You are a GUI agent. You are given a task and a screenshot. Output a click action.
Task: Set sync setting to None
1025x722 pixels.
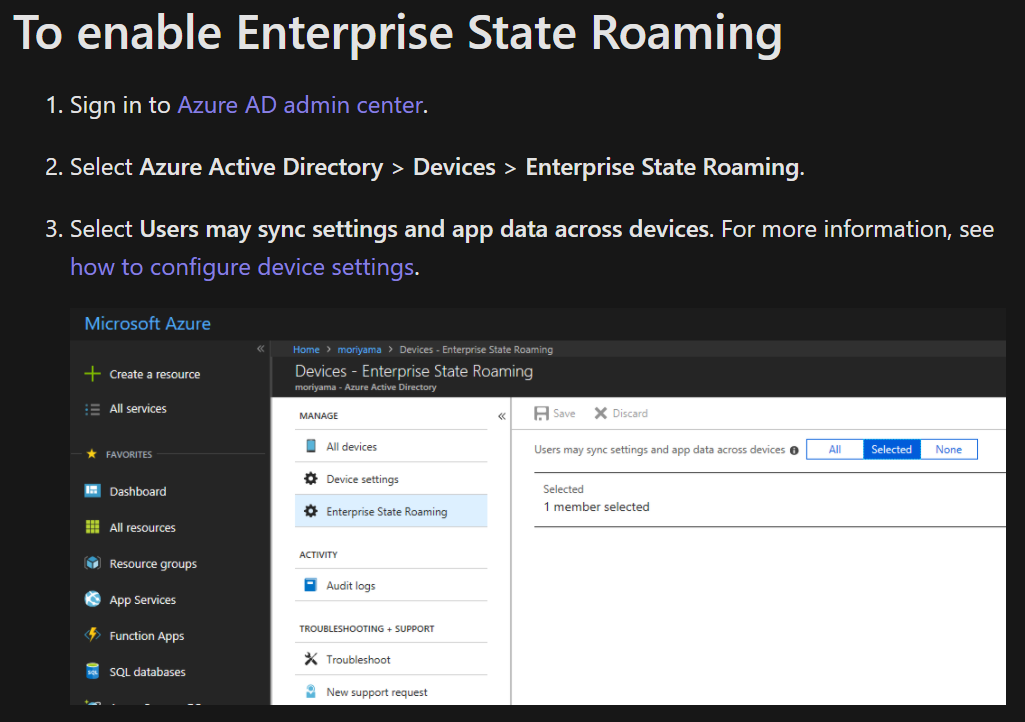point(948,448)
